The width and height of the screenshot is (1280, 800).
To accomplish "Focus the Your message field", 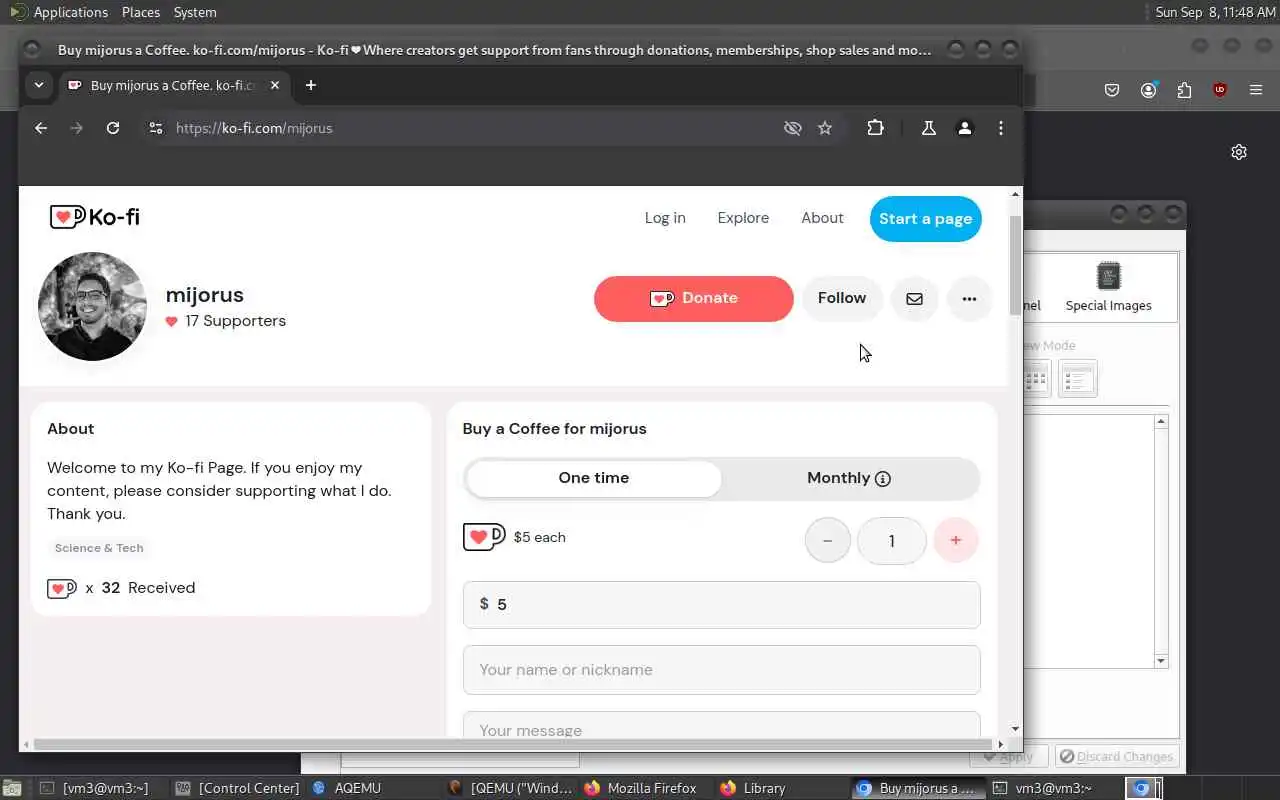I will [x=722, y=727].
